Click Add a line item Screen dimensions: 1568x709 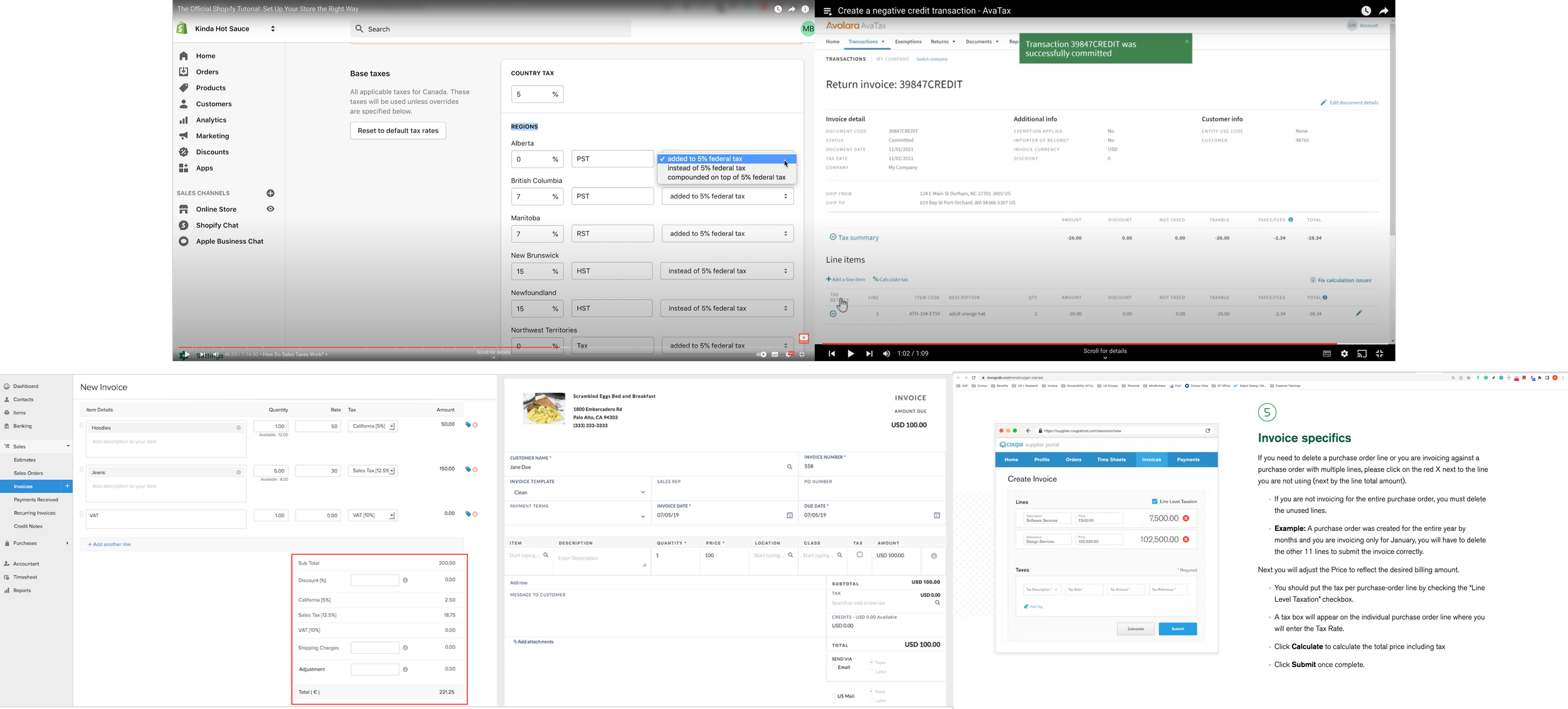[x=845, y=280]
